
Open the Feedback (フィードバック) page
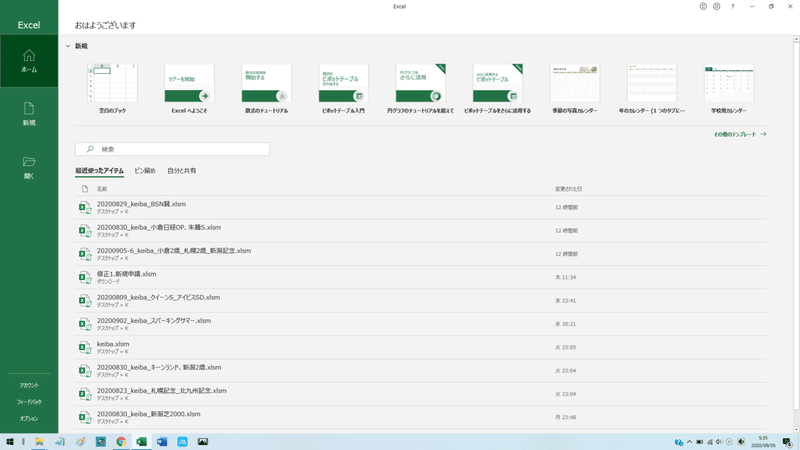coord(29,402)
